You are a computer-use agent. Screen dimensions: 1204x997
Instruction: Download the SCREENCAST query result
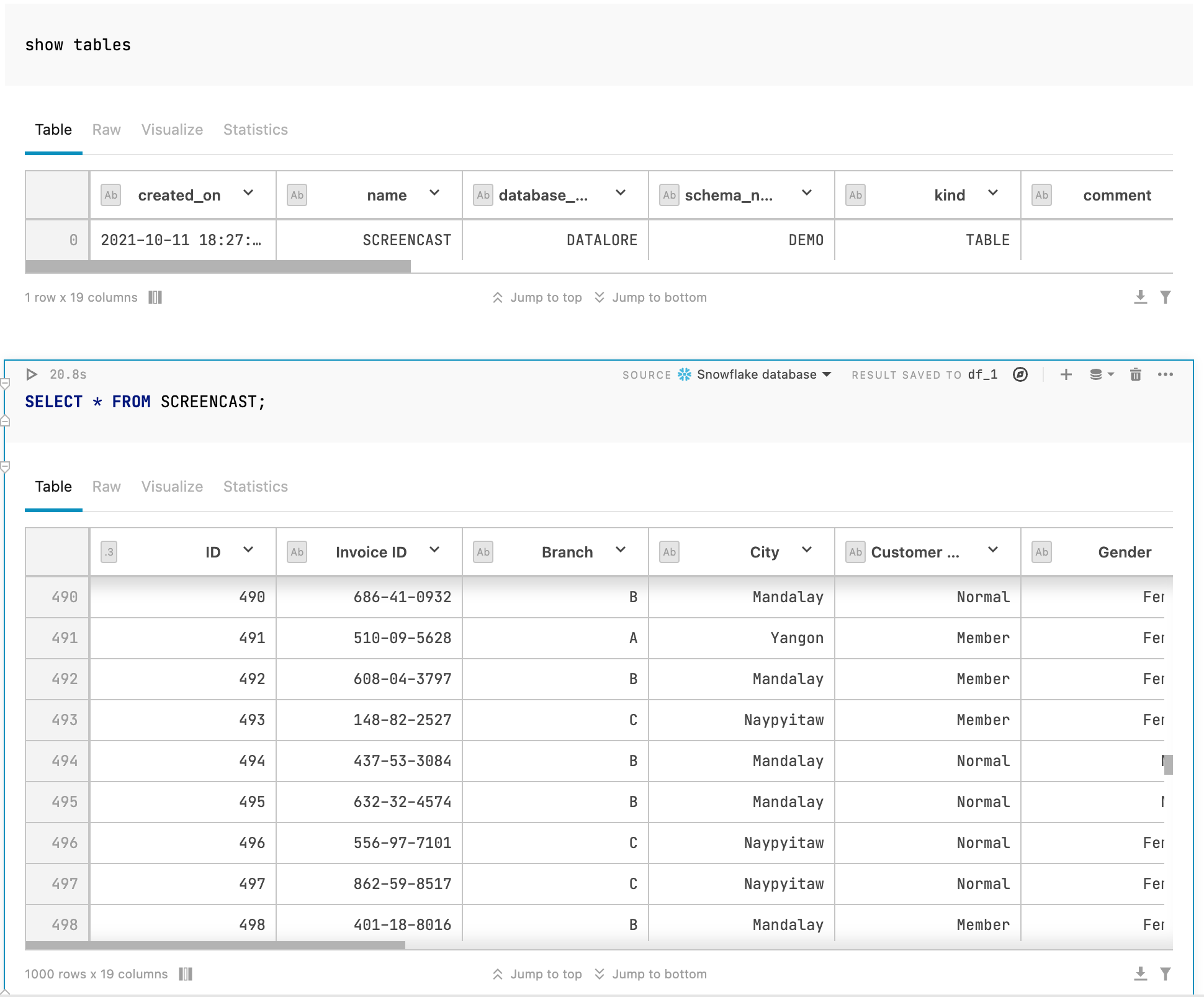tap(1140, 973)
